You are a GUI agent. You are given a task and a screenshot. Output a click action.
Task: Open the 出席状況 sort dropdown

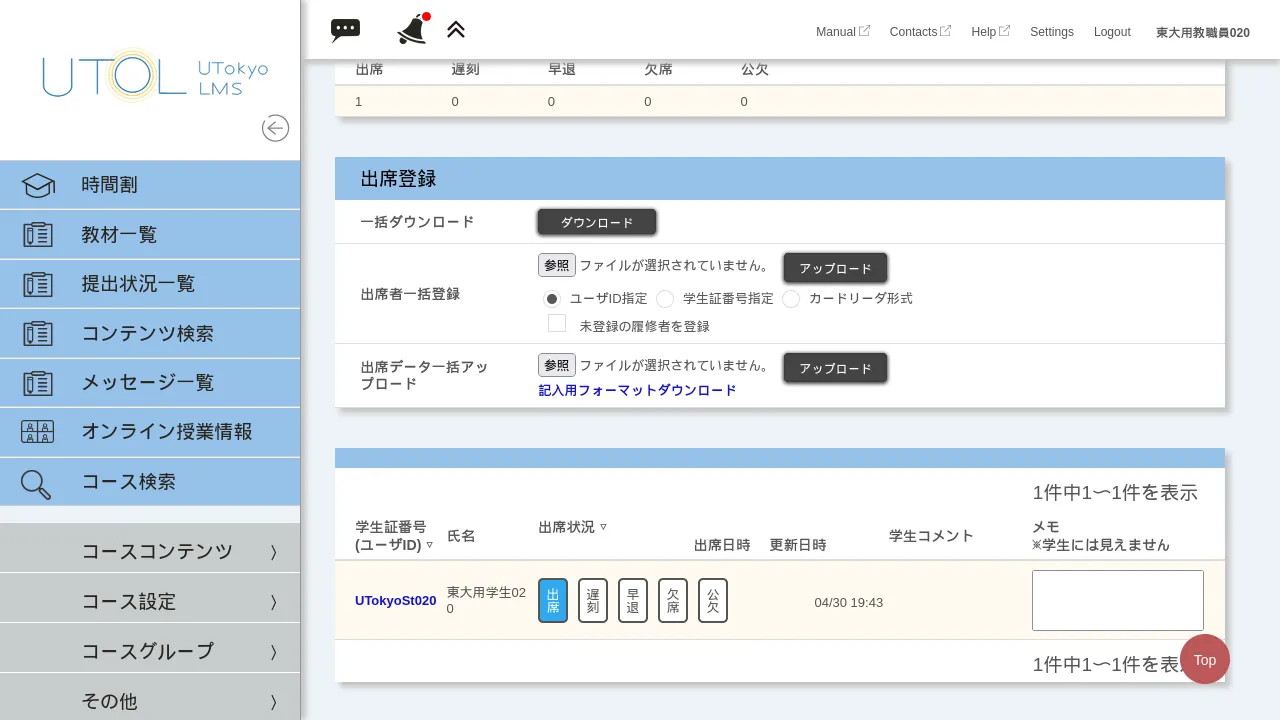point(604,527)
